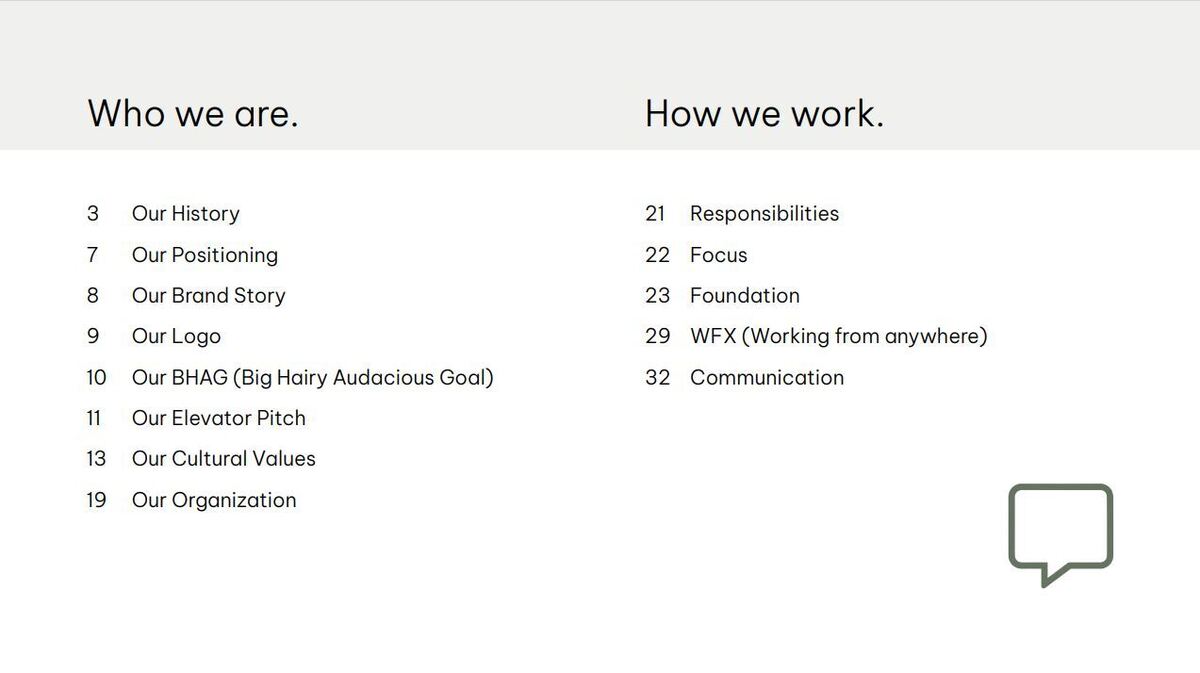Click the "How we work." heading
The height and width of the screenshot is (673, 1200).
coord(765,113)
